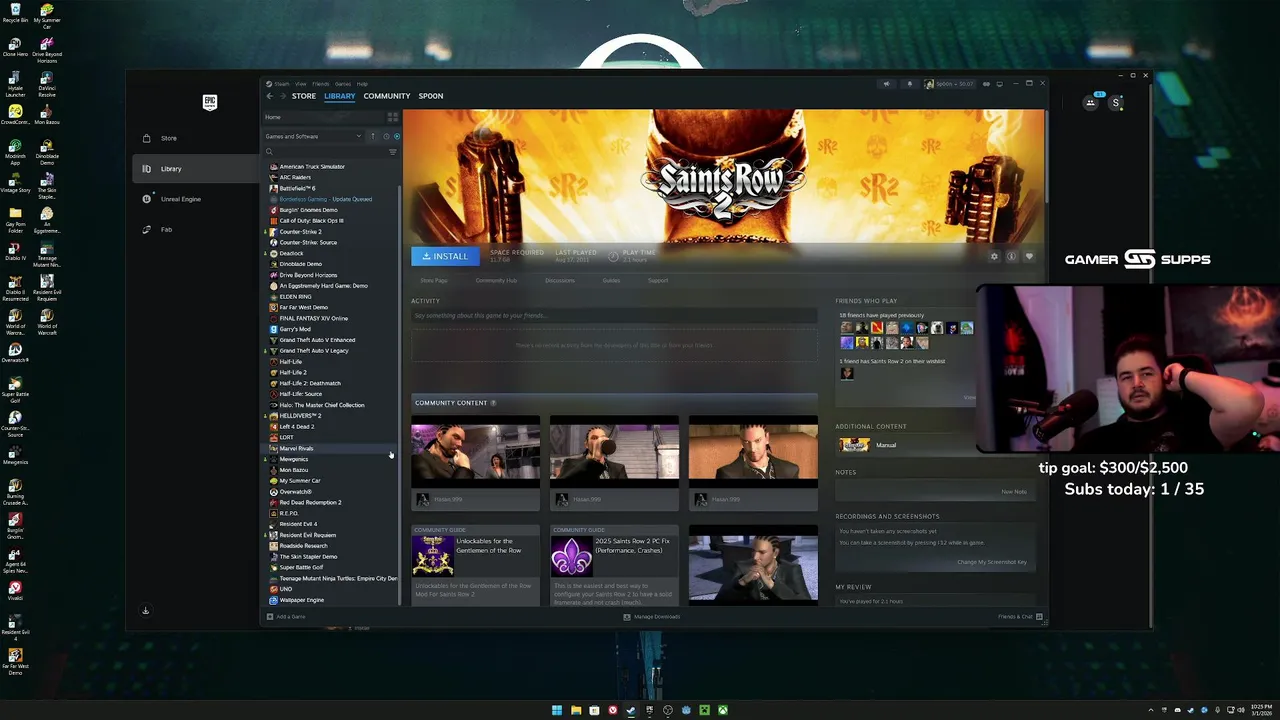The height and width of the screenshot is (720, 1280).
Task: Open the Steam menu
Action: (282, 84)
